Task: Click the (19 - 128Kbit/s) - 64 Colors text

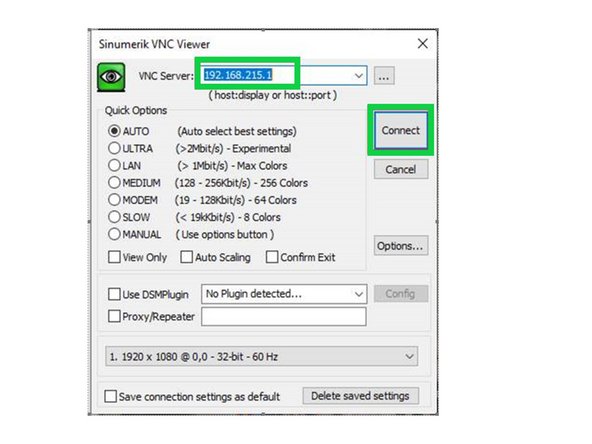Action: coord(236,200)
